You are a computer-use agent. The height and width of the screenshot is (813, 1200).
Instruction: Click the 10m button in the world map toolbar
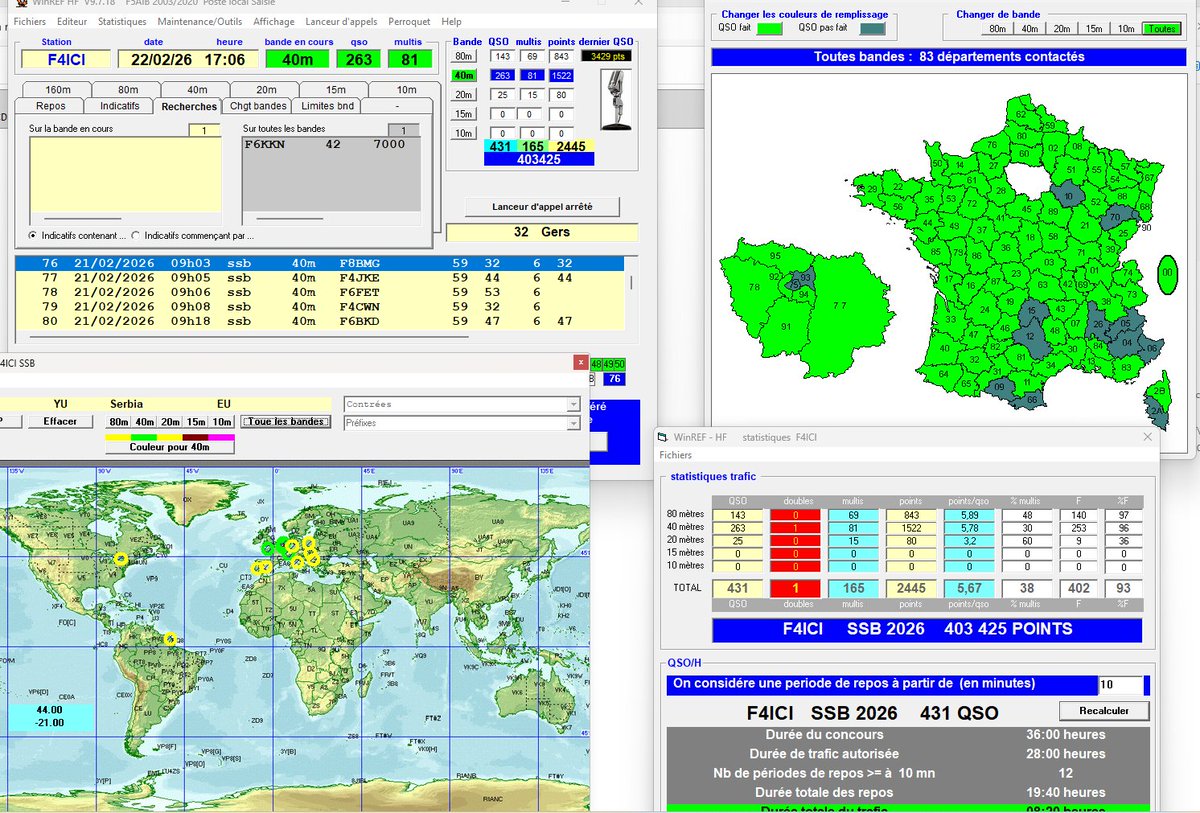pos(221,422)
